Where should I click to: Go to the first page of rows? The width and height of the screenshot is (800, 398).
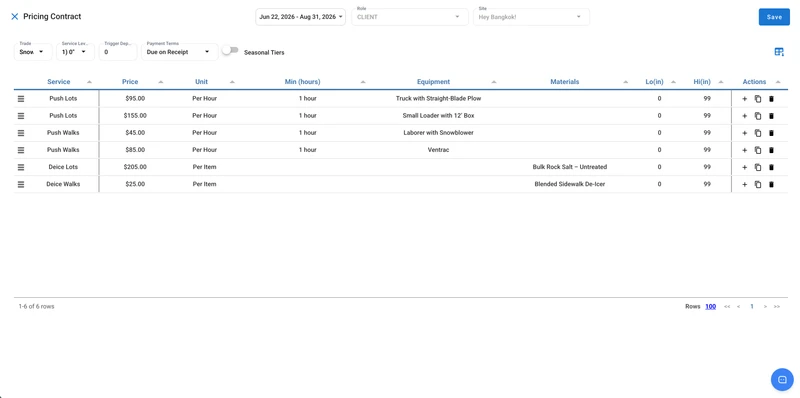727,307
